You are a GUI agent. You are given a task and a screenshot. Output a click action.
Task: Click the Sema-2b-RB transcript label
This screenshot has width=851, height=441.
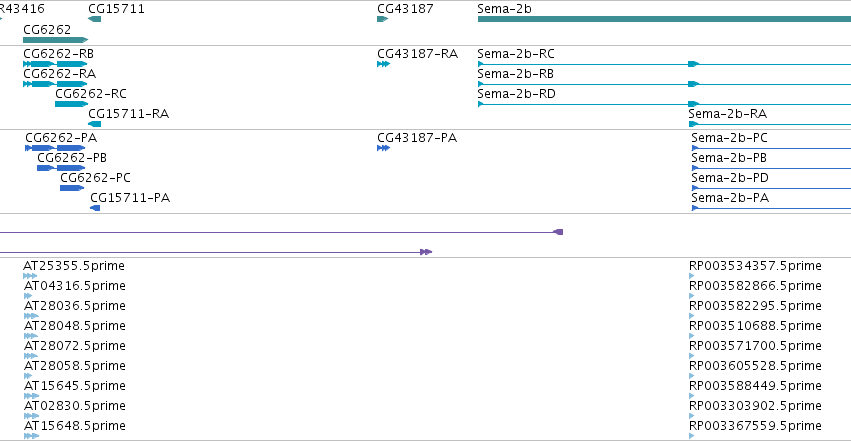[x=515, y=74]
